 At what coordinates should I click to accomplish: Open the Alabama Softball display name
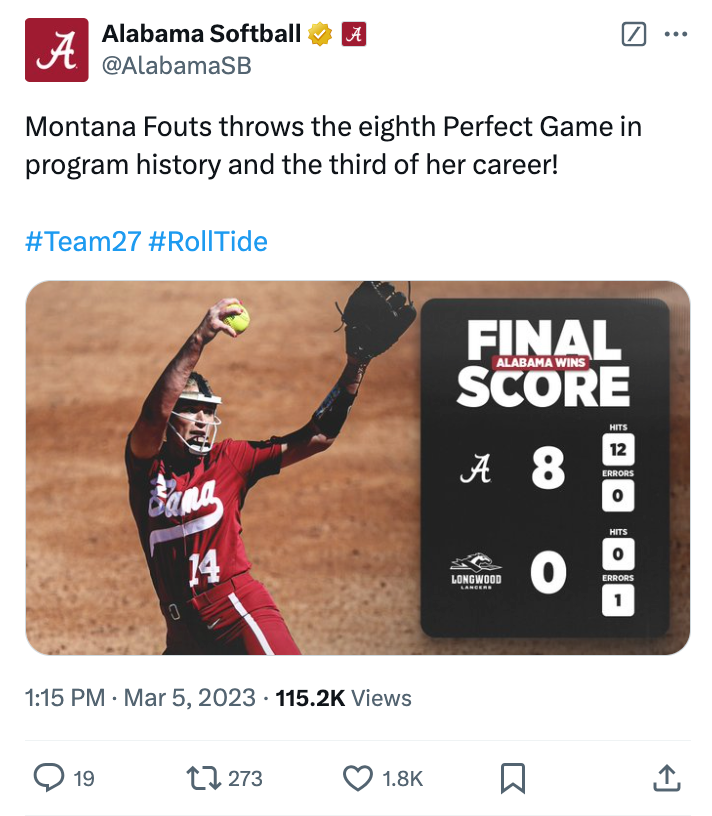[201, 34]
